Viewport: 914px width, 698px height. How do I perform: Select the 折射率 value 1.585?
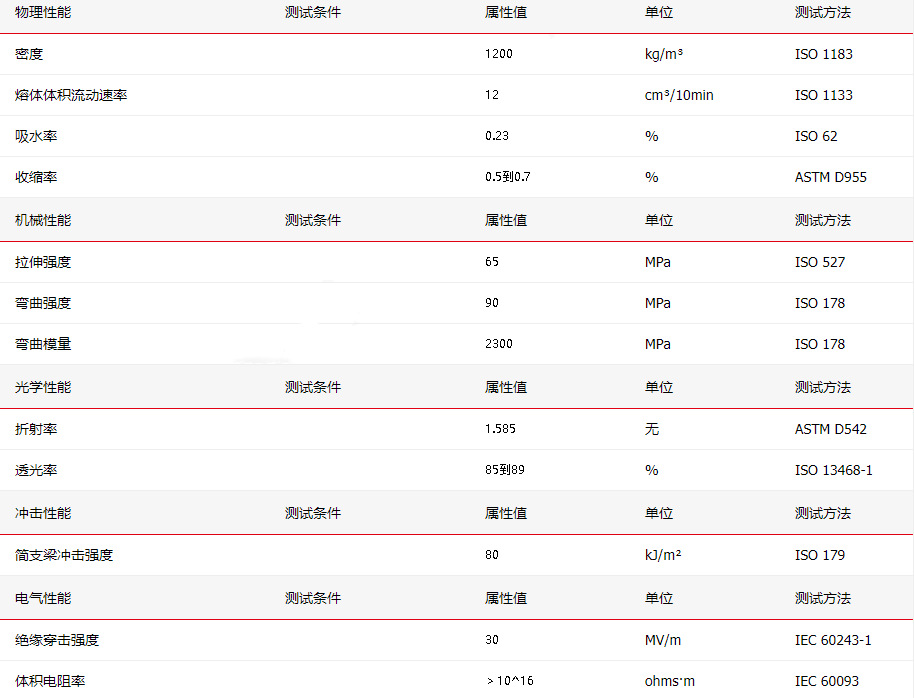pyautogui.click(x=500, y=429)
